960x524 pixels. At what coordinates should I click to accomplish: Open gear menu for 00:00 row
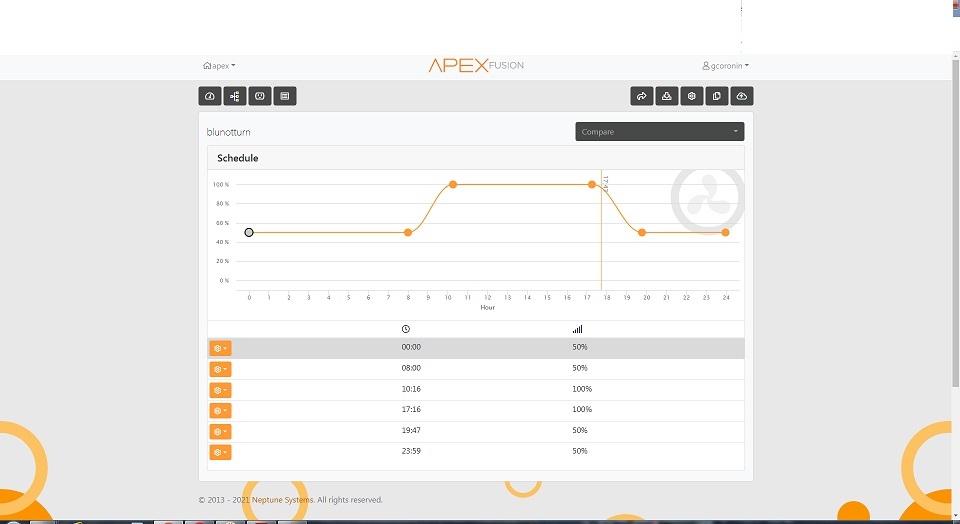(x=220, y=348)
